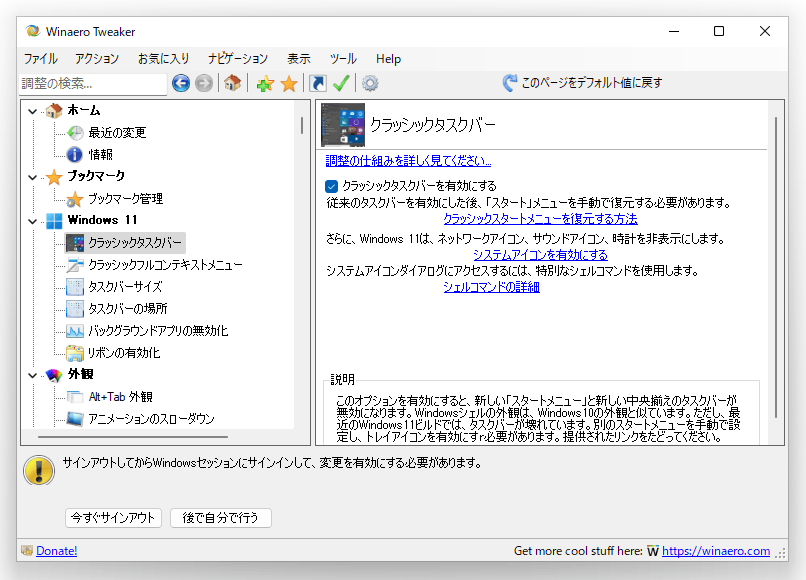
Task: Select アニメーションのスローダウン tree item
Action: (x=151, y=419)
